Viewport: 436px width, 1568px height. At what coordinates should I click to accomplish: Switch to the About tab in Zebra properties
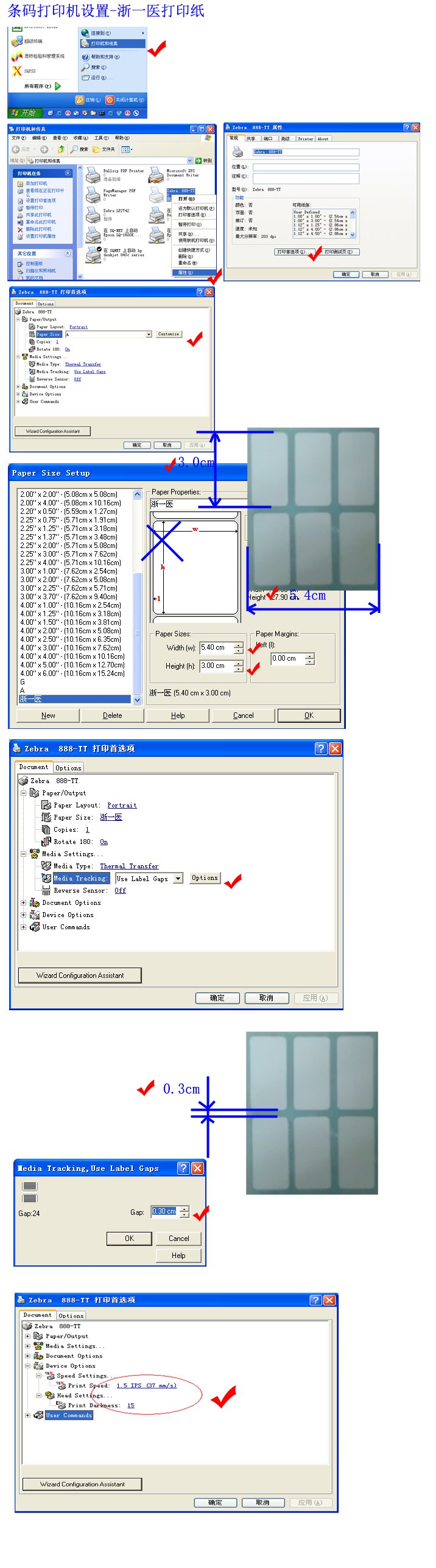click(323, 138)
